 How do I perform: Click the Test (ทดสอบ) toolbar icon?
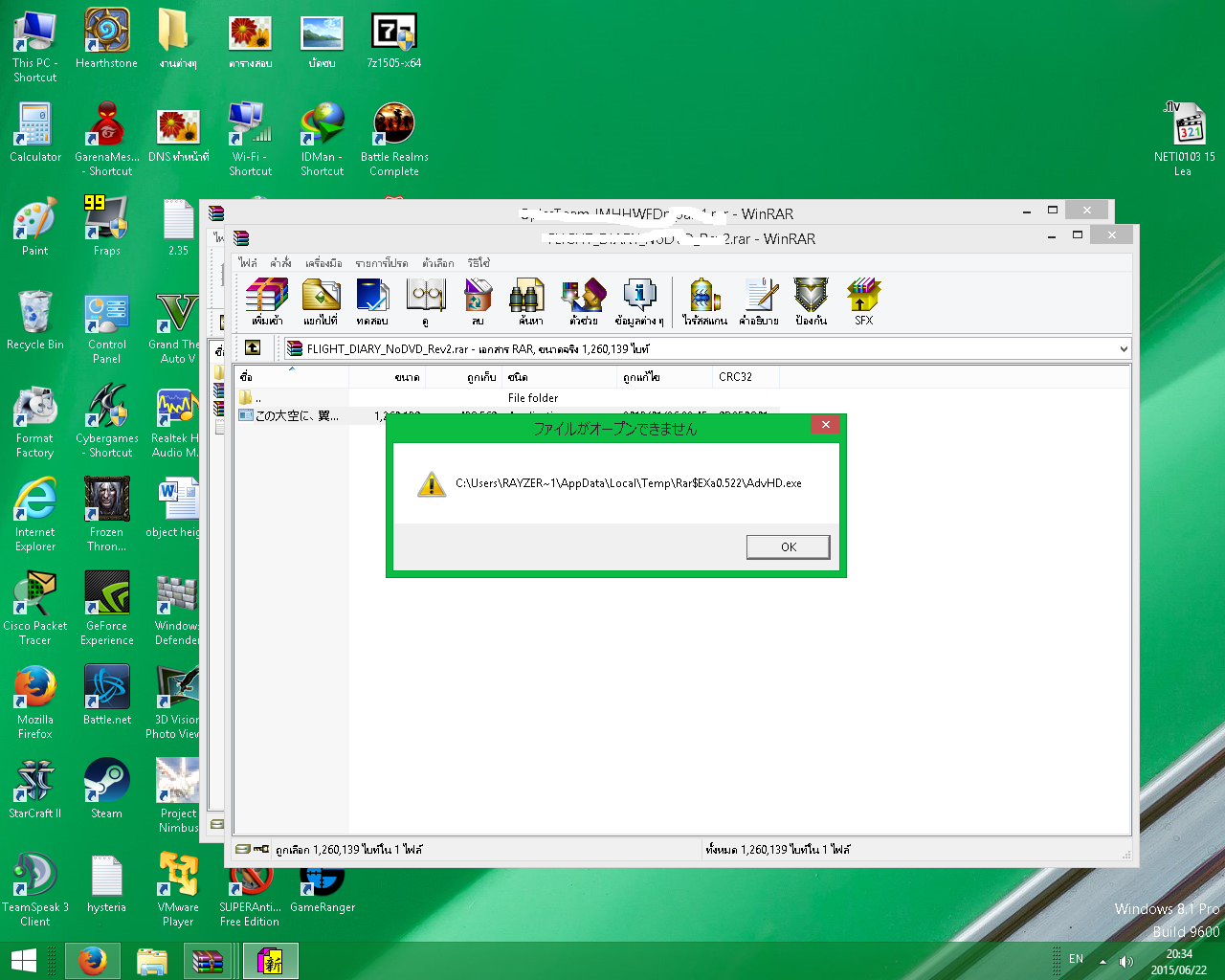[x=372, y=302]
